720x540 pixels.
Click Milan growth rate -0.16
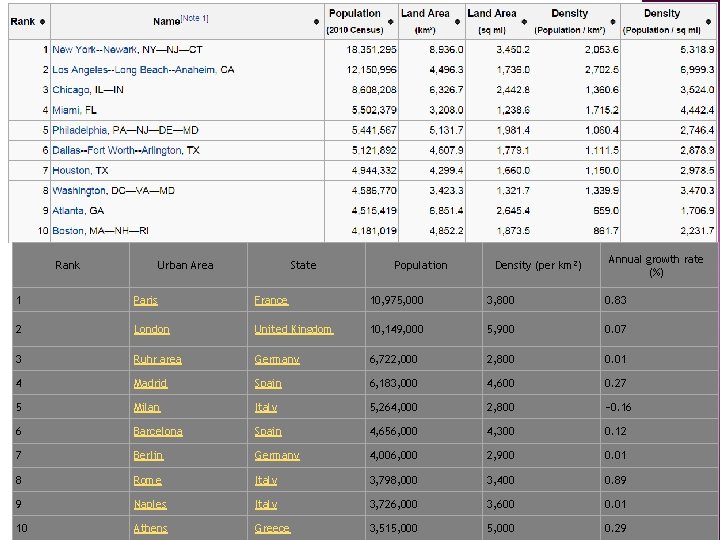618,407
